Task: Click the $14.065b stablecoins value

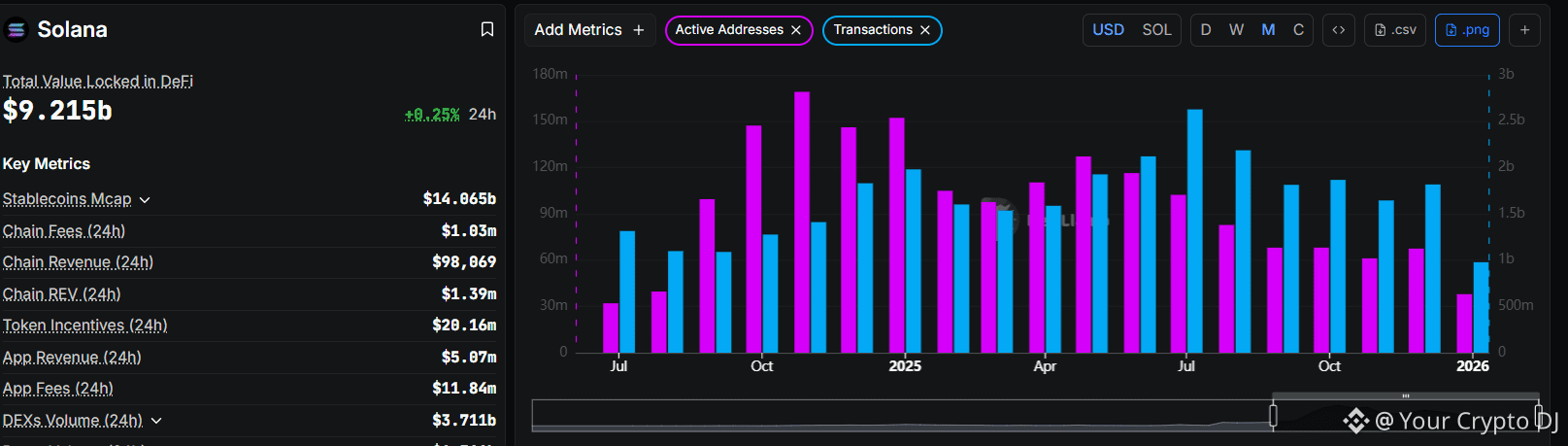Action: pos(459,199)
